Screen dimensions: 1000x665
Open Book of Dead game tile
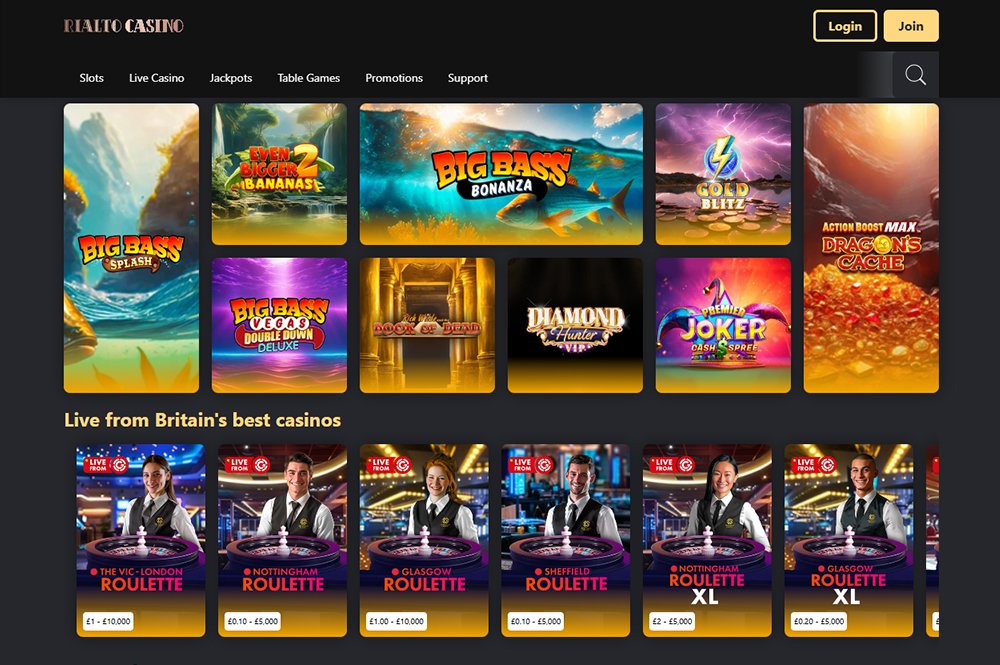pyautogui.click(x=427, y=325)
